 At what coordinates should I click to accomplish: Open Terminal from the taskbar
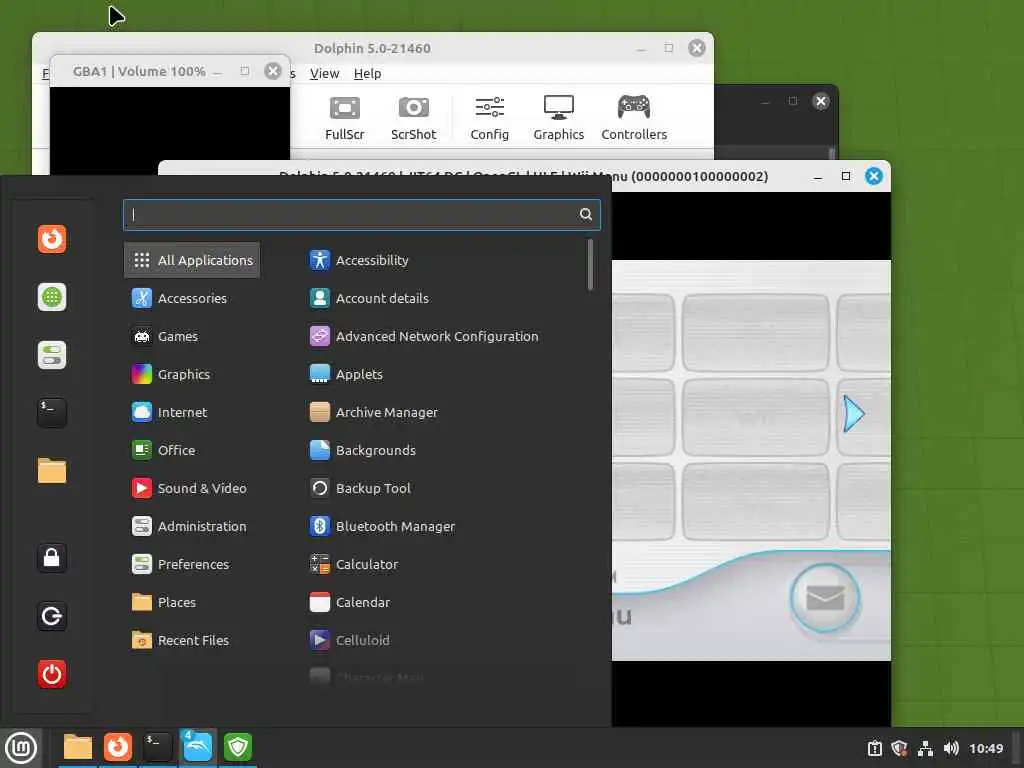tap(157, 747)
